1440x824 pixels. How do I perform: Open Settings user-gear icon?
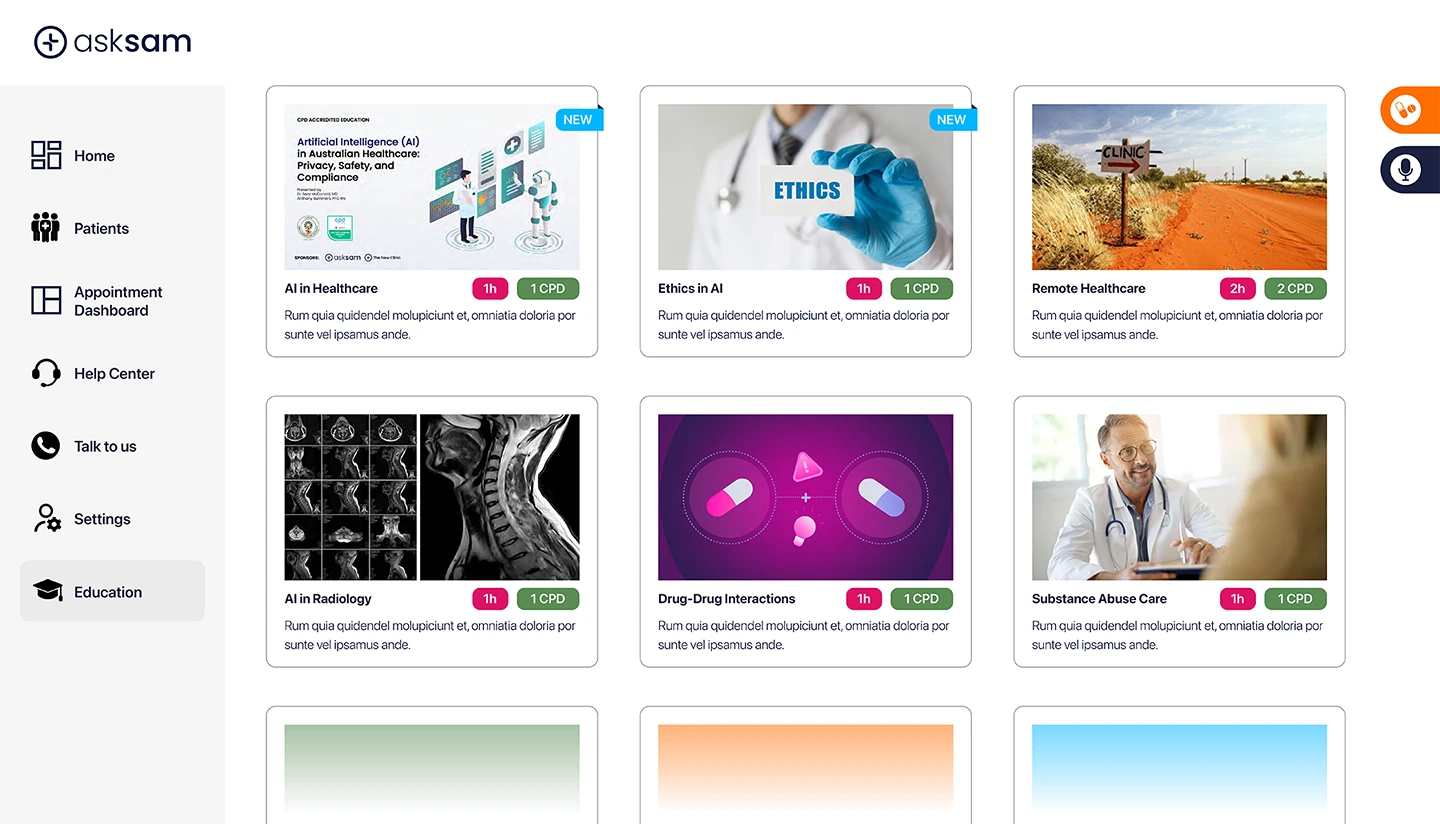pos(47,518)
